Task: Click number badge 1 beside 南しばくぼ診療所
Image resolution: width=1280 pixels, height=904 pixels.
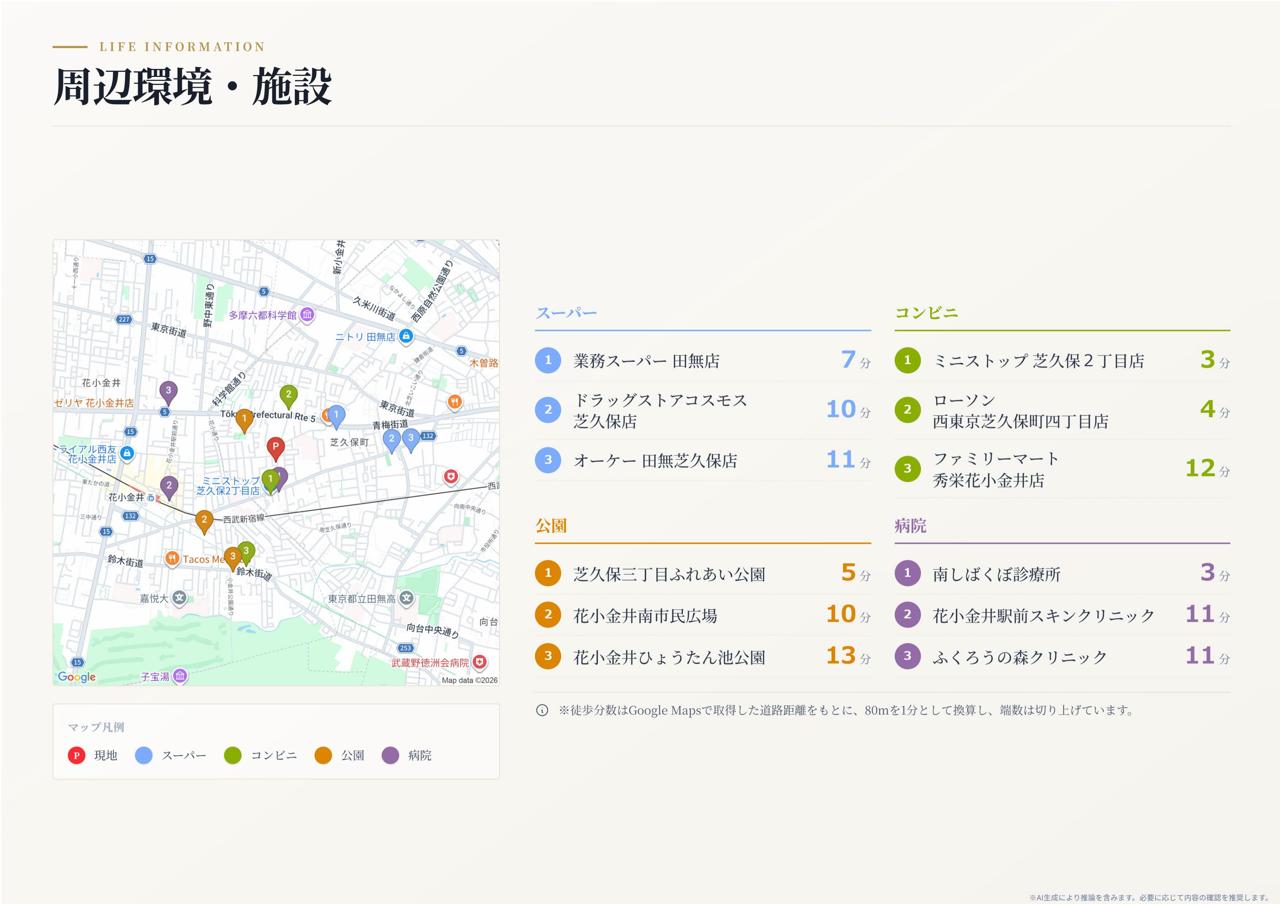Action: pyautogui.click(x=907, y=573)
